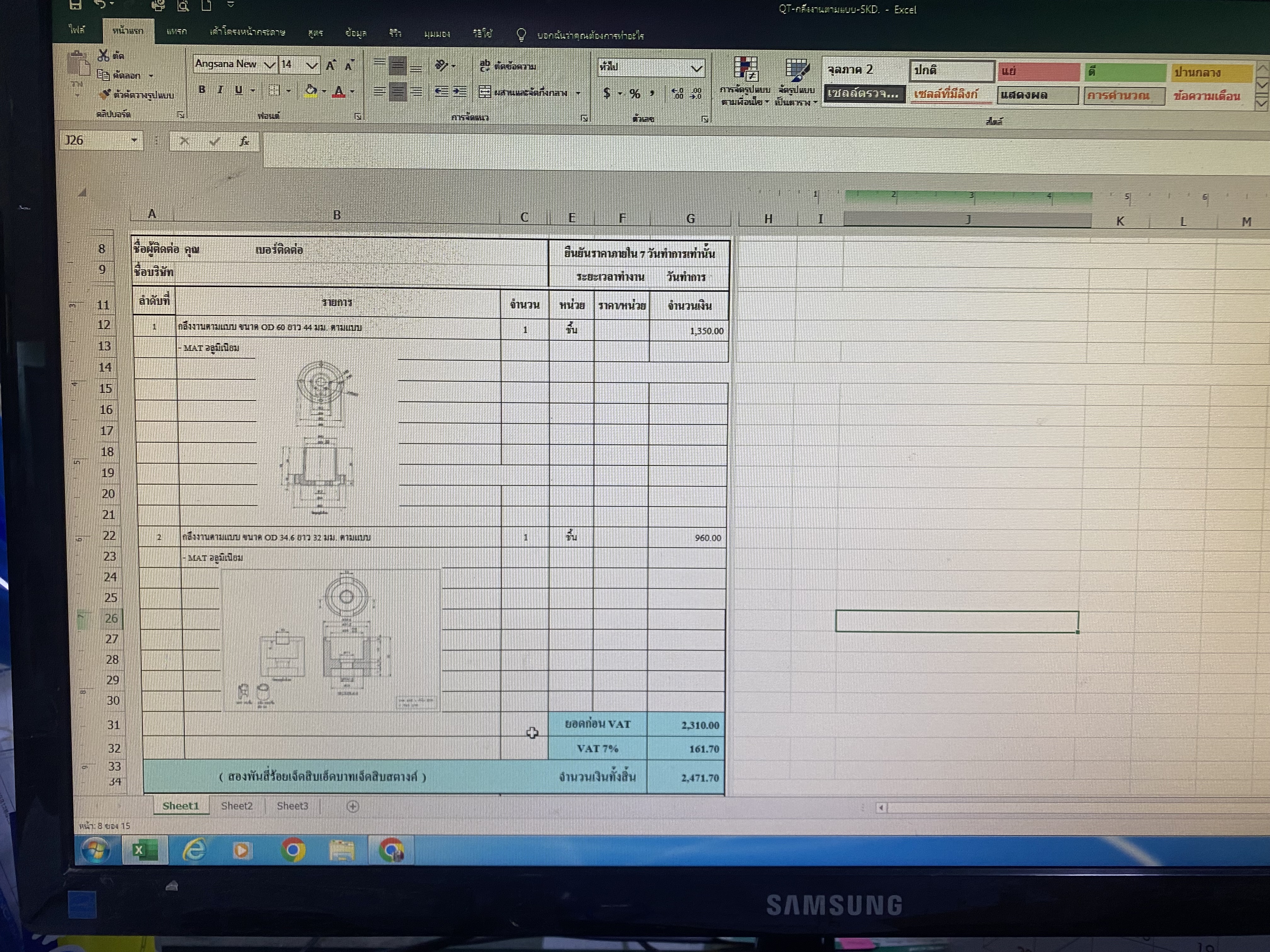Toggle Underline formatting
Screen dimensions: 1270x952
point(238,90)
